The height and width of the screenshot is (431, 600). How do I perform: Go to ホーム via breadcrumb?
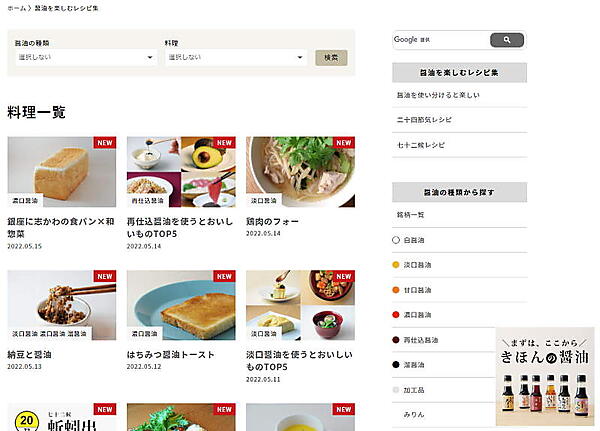(16, 8)
